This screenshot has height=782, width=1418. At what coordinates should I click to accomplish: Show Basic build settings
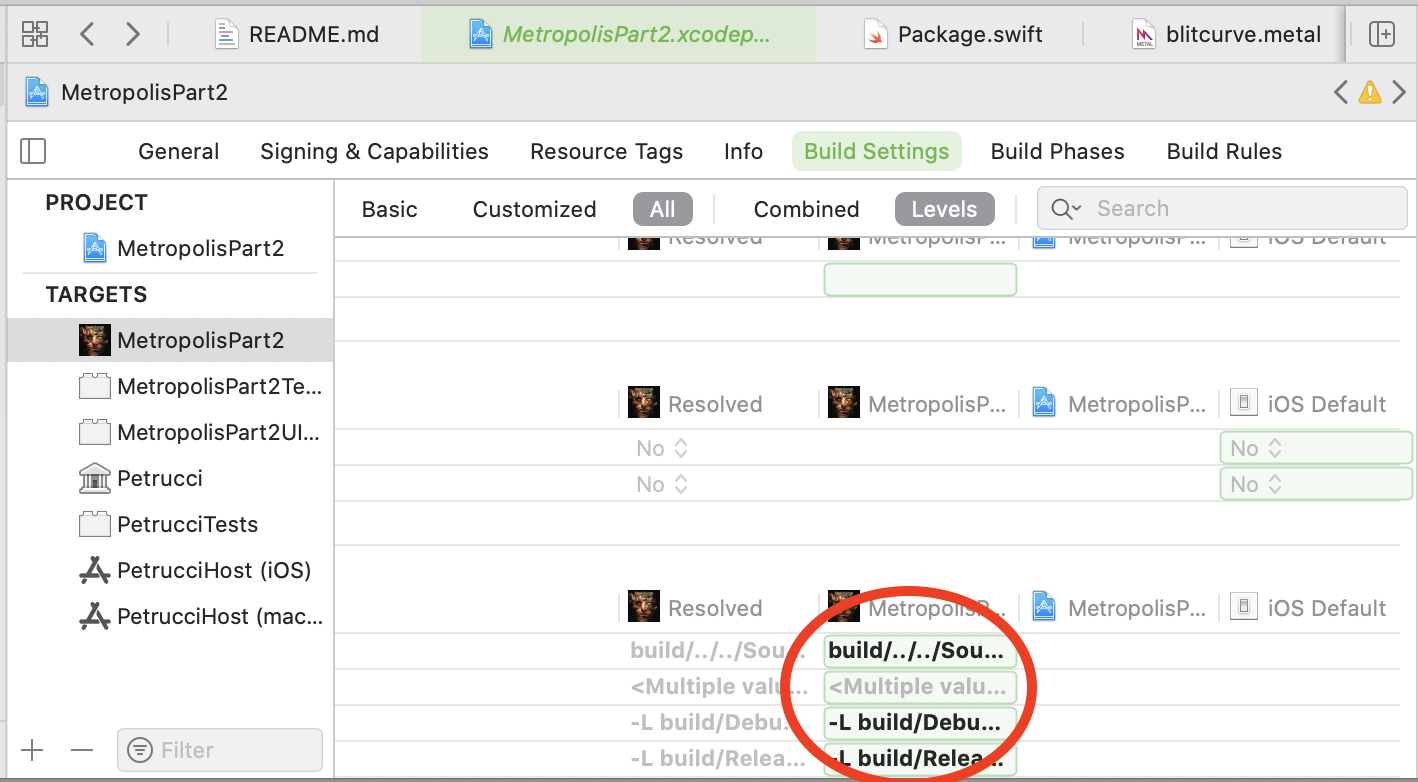tap(389, 209)
